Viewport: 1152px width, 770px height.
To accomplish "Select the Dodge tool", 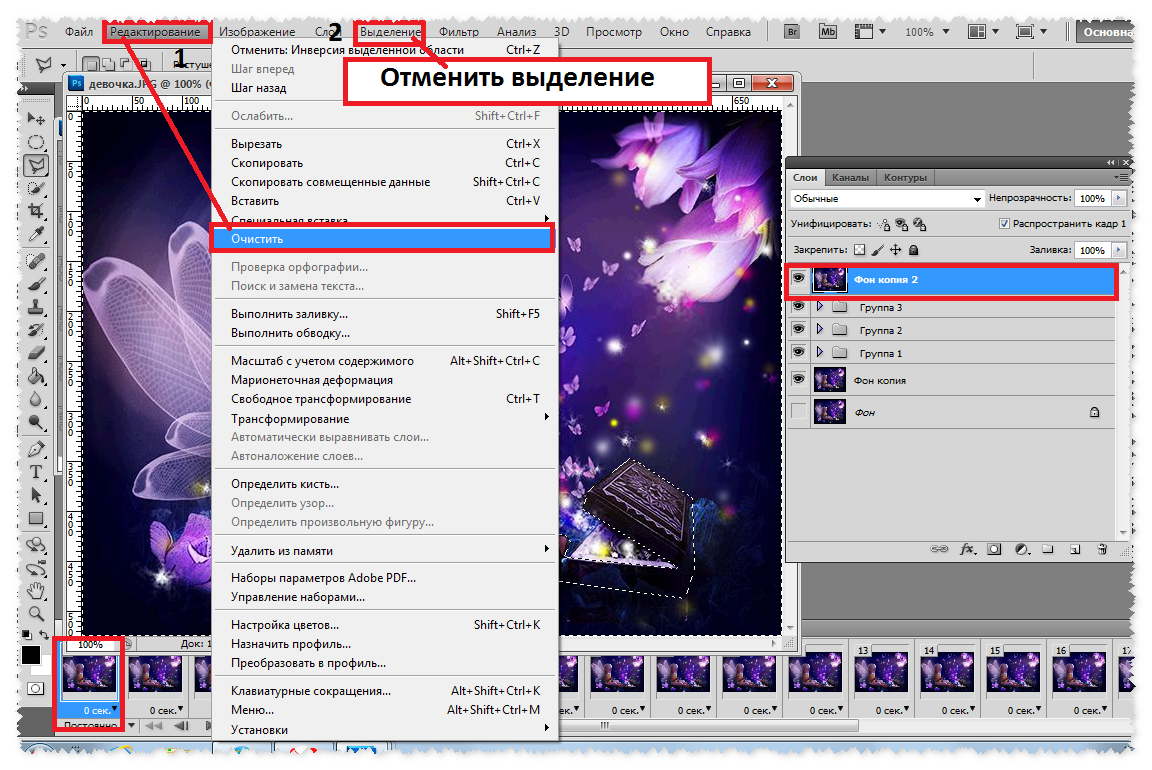I will pyautogui.click(x=35, y=422).
